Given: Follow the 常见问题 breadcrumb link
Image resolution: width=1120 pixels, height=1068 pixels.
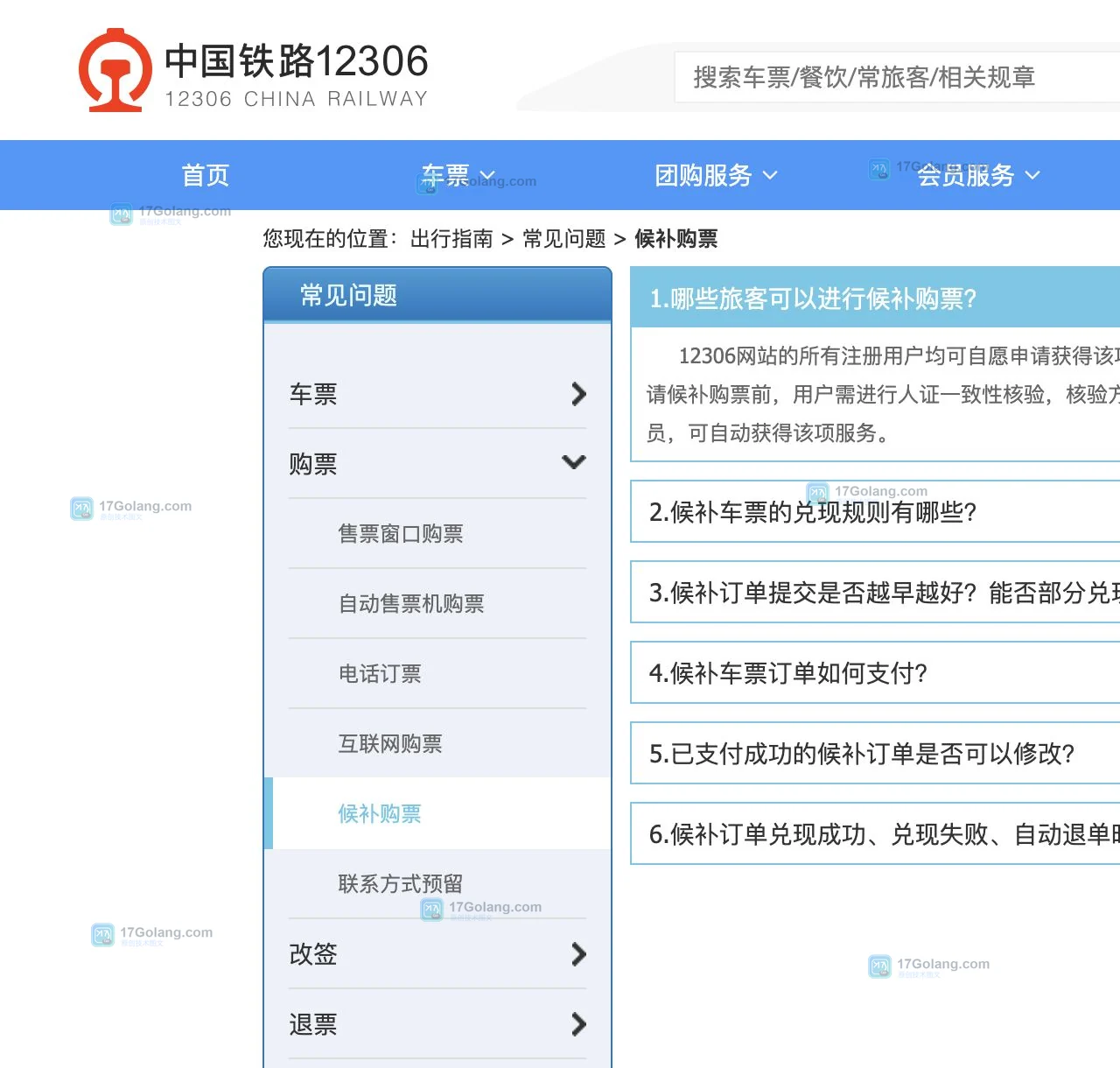Looking at the screenshot, I should [564, 238].
